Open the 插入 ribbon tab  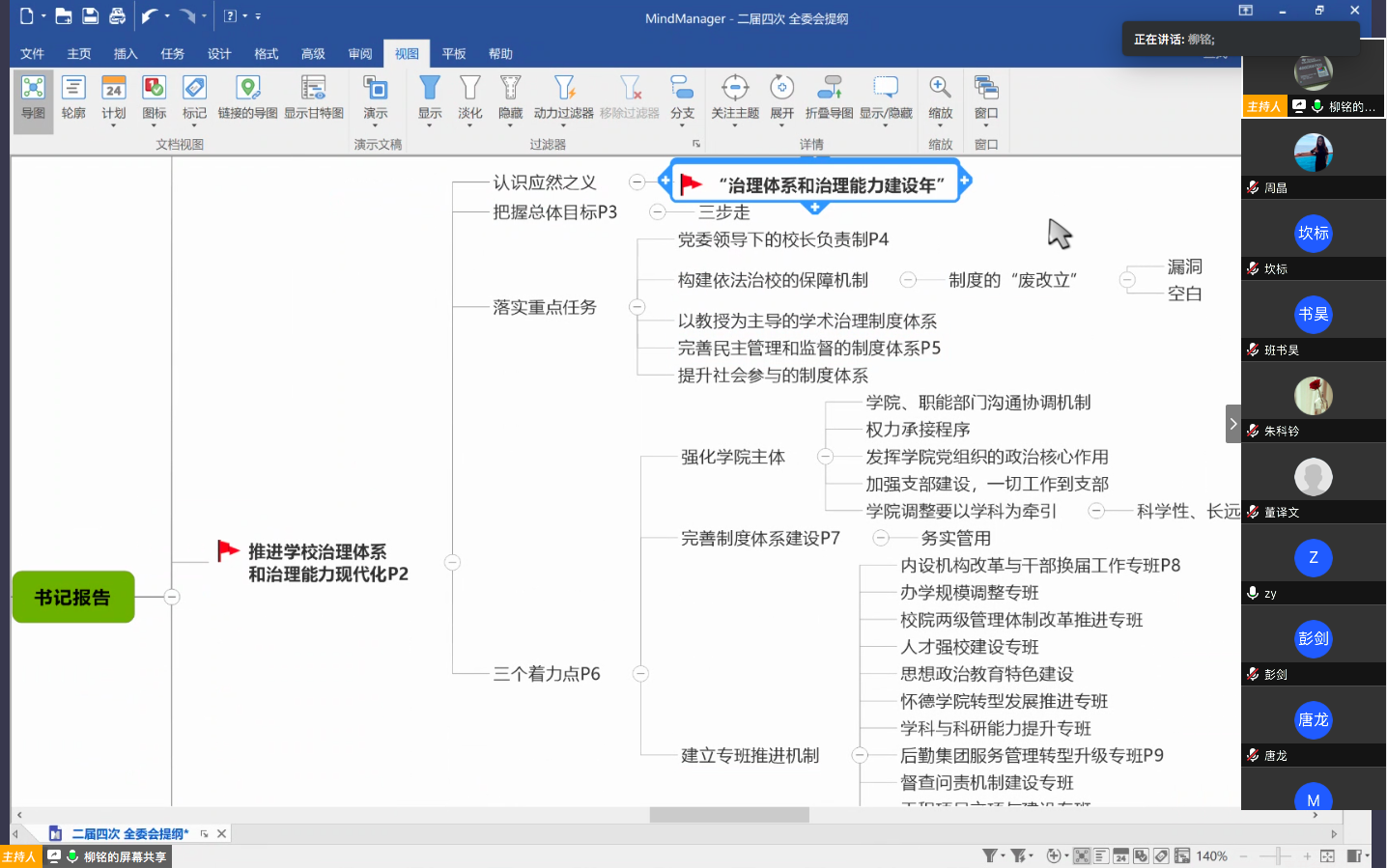click(x=126, y=54)
